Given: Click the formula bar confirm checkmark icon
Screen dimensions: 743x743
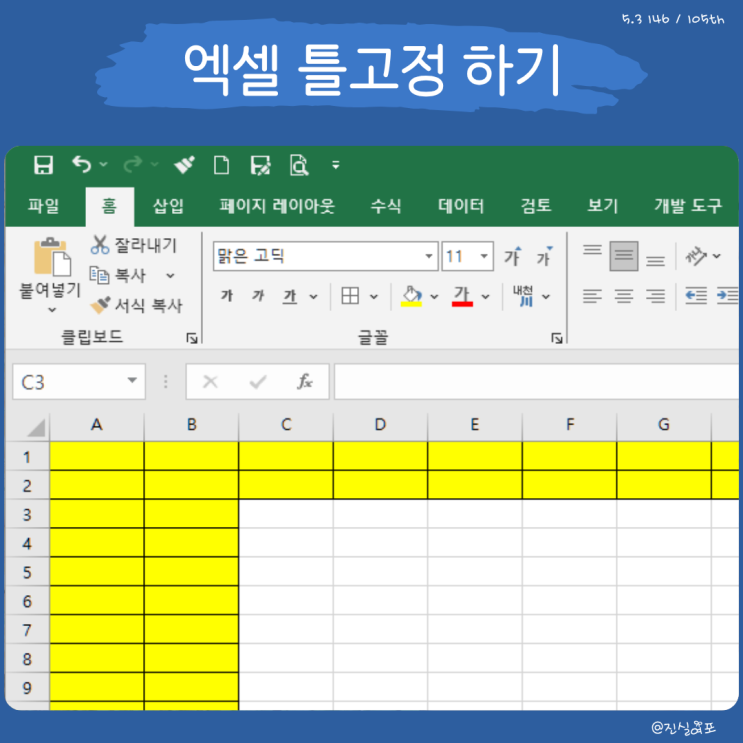Looking at the screenshot, I should point(258,381).
